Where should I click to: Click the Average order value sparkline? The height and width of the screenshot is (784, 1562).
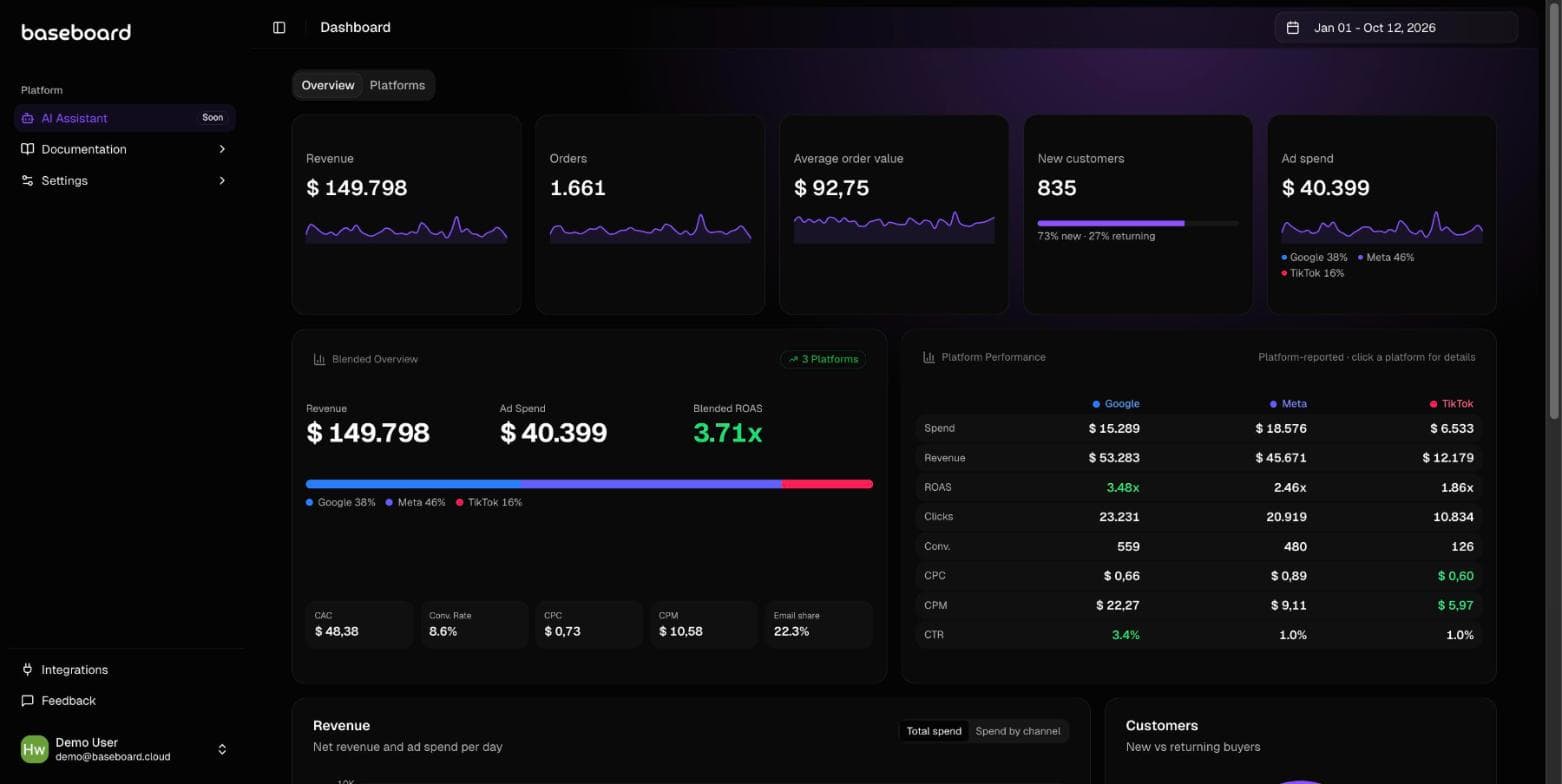click(894, 227)
